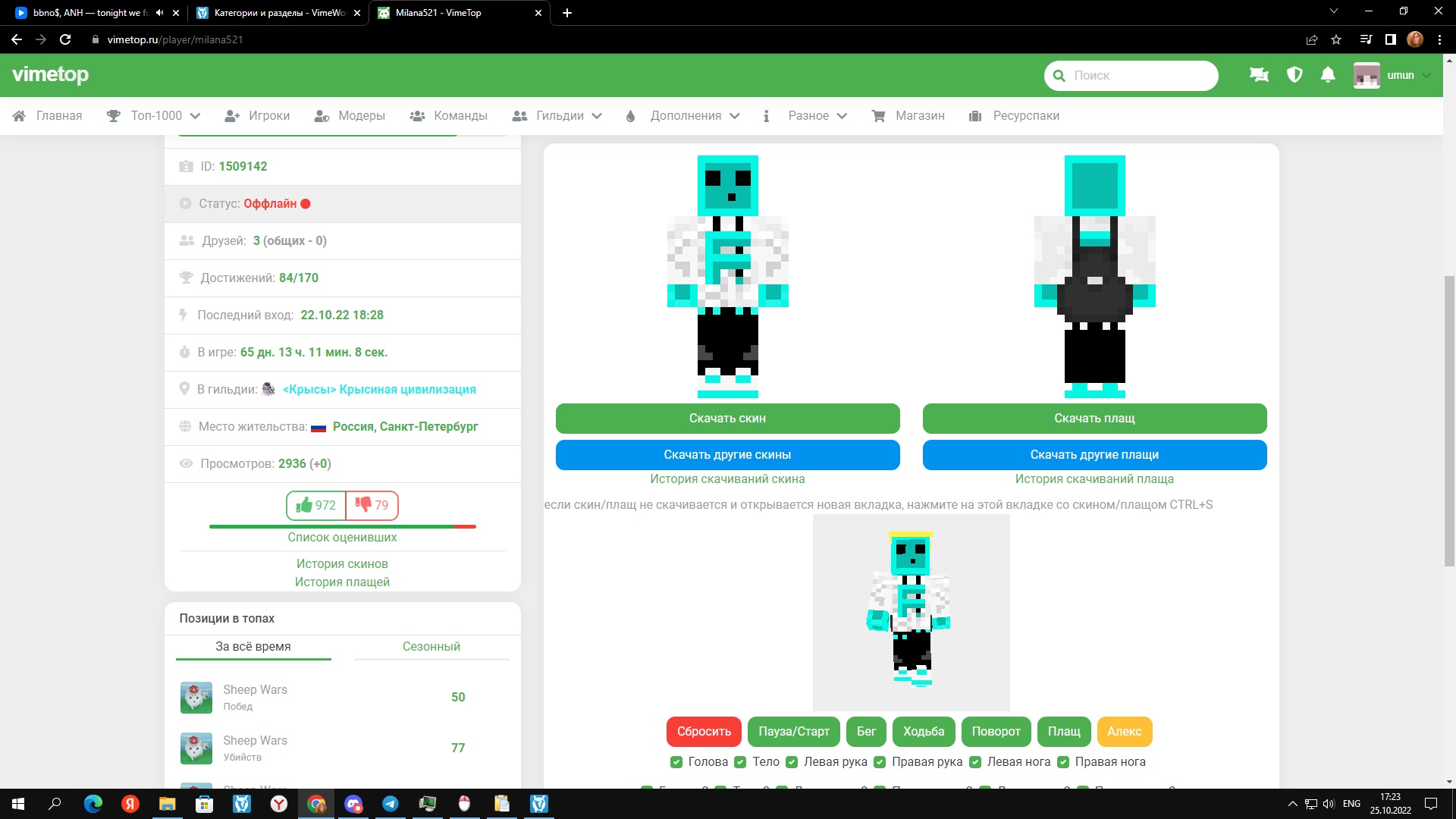Image resolution: width=1456 pixels, height=819 pixels.
Task: Open the notifications bell
Action: pos(1328,75)
